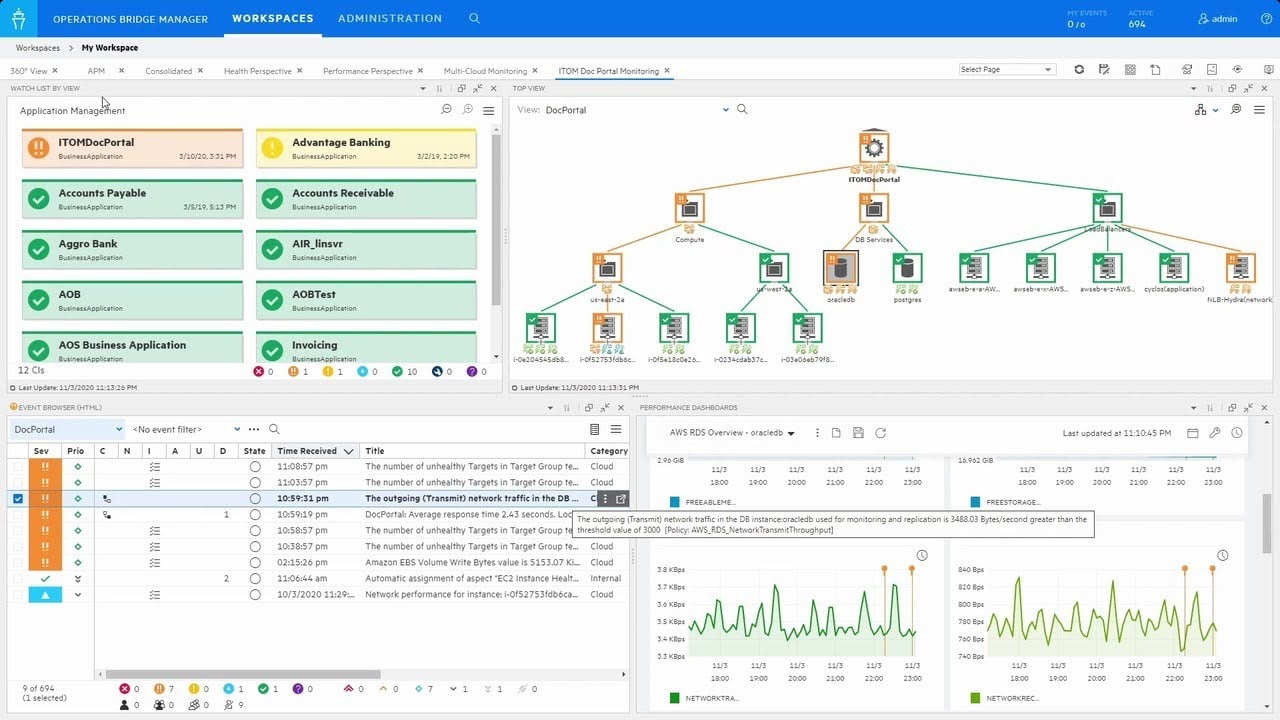Open the kebab menu beside AWS RDS Overview
1280x720 pixels.
(817, 433)
